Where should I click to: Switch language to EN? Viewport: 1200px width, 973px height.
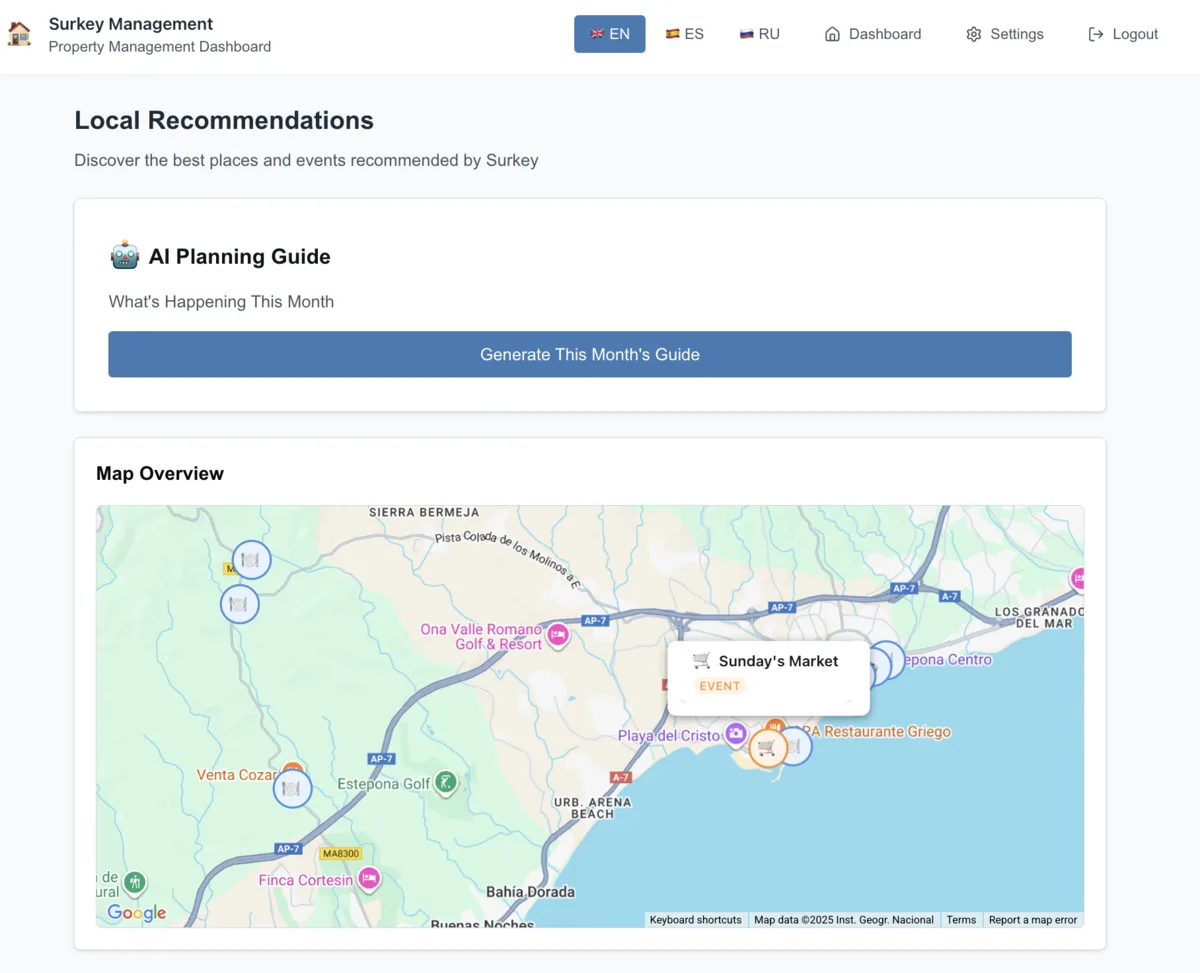pyautogui.click(x=610, y=34)
